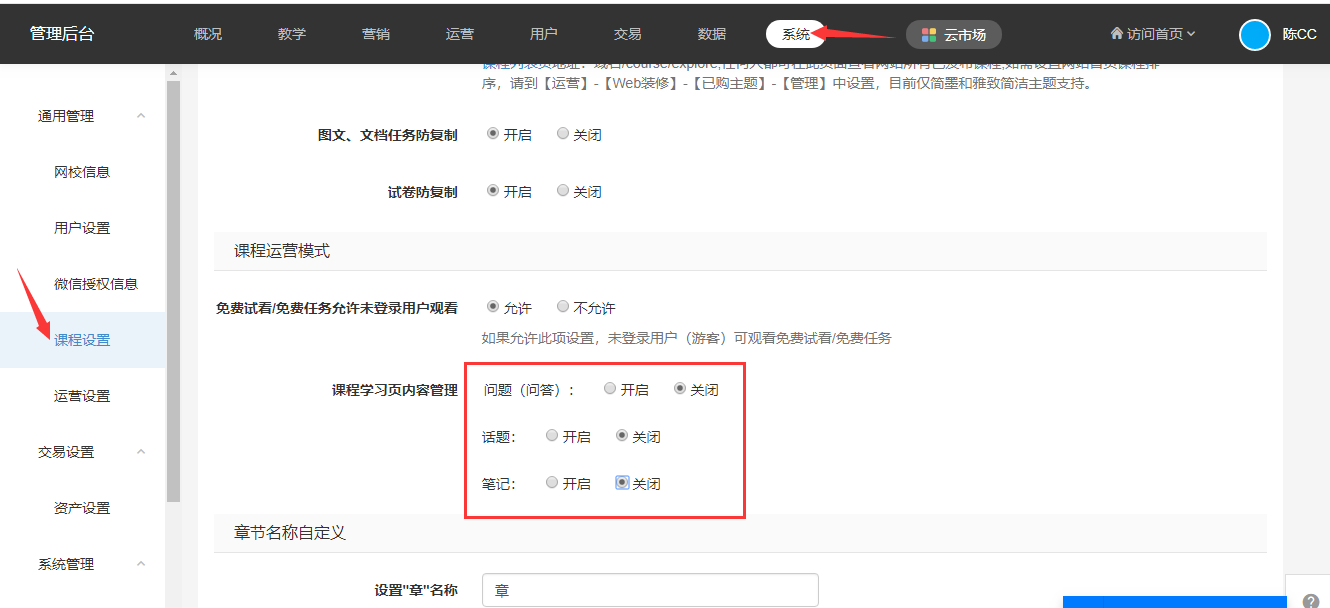The image size is (1330, 608).
Task: Go to 运营设置 in sidebar
Action: [x=82, y=396]
